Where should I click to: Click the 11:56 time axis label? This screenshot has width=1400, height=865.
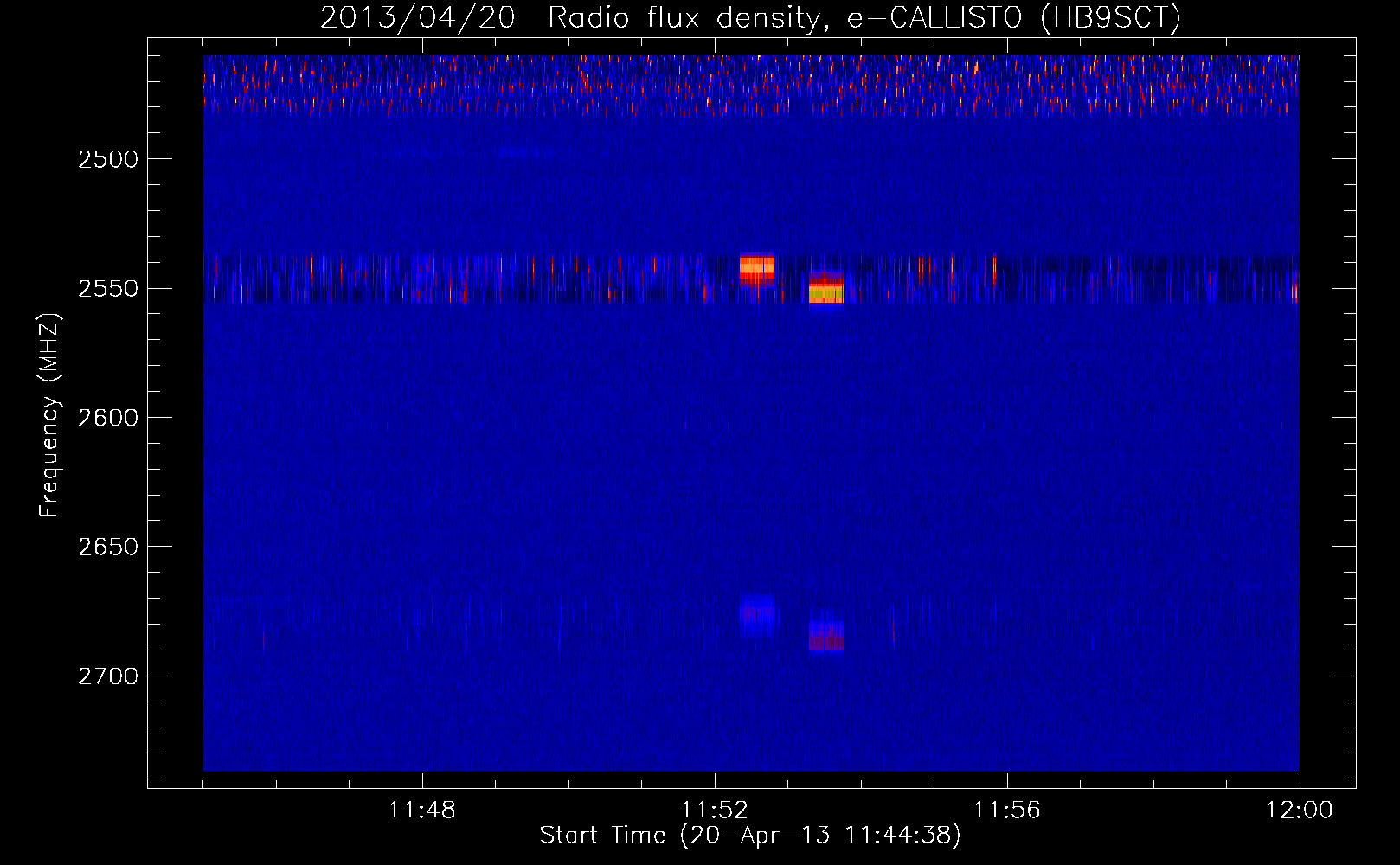(1007, 811)
